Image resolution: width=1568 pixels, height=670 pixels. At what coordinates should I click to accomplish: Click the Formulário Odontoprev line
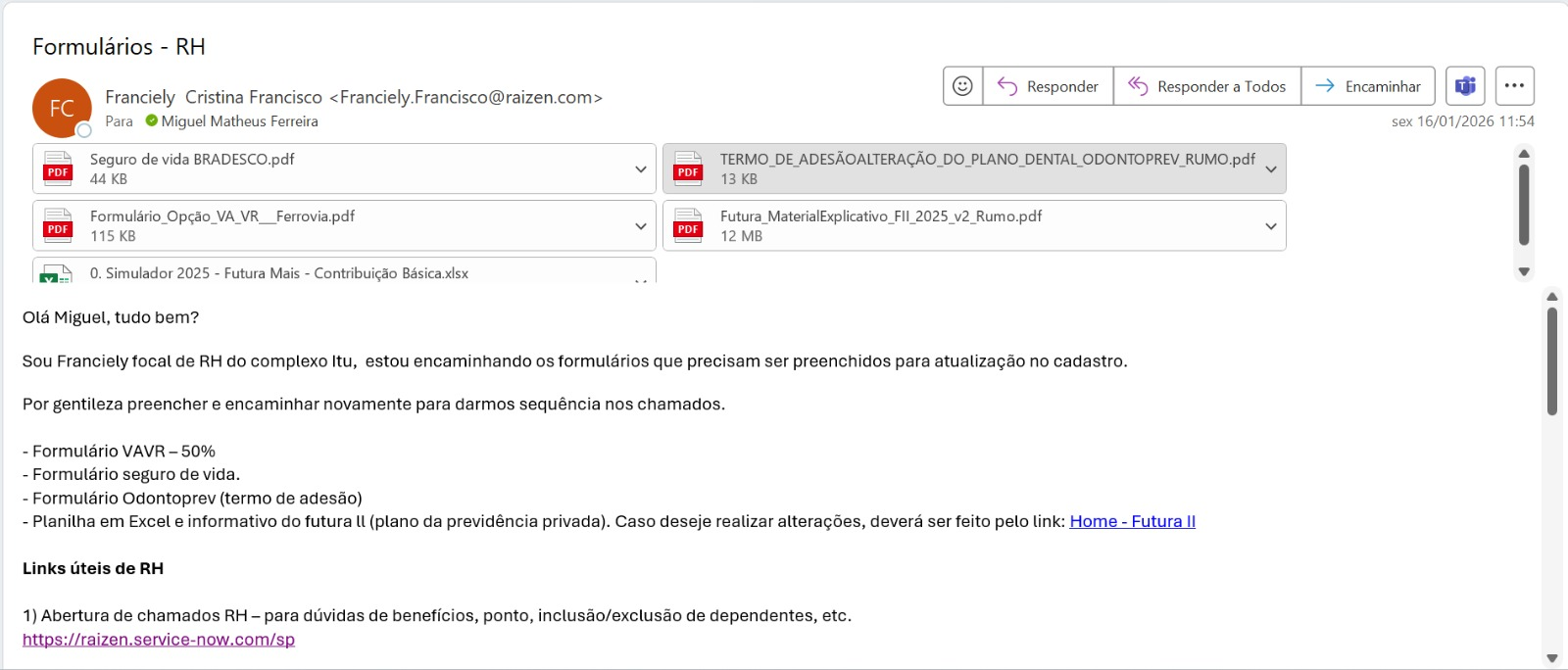point(192,498)
